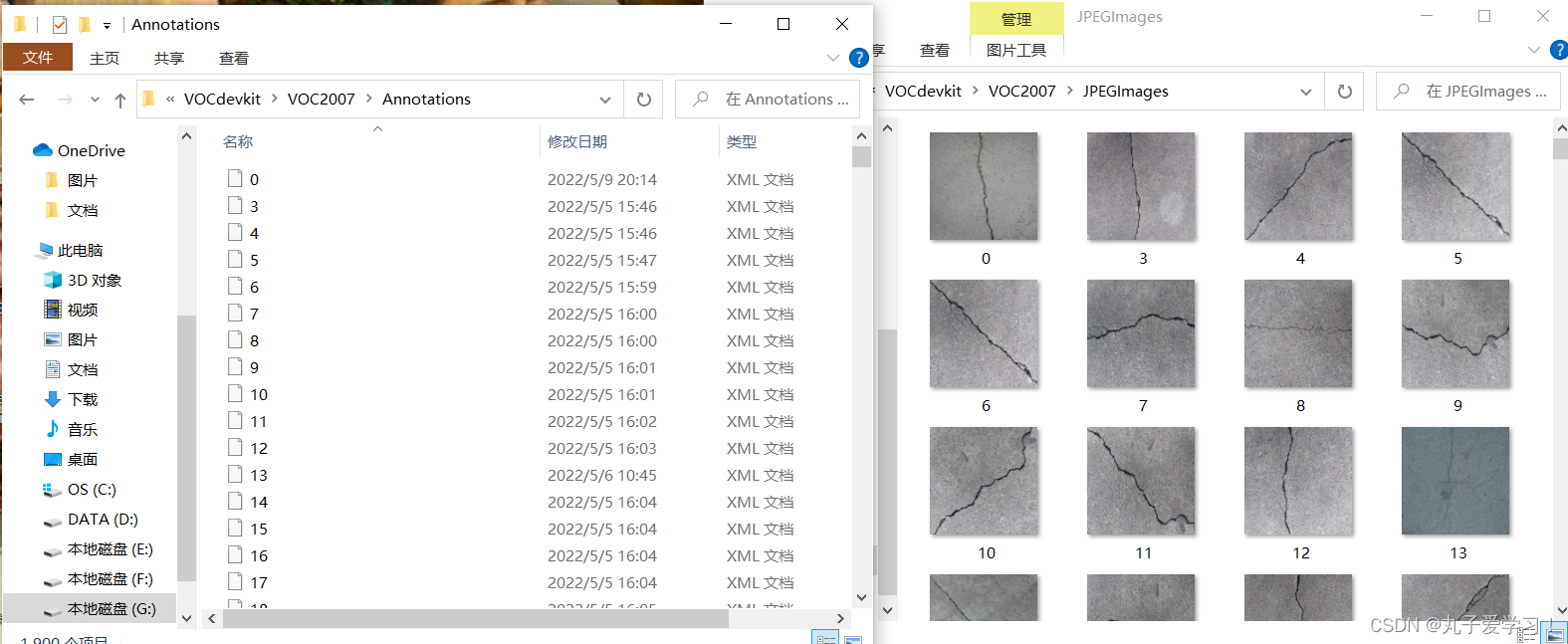Select XML file icon named 0
The image size is (1568, 644).
coord(235,179)
